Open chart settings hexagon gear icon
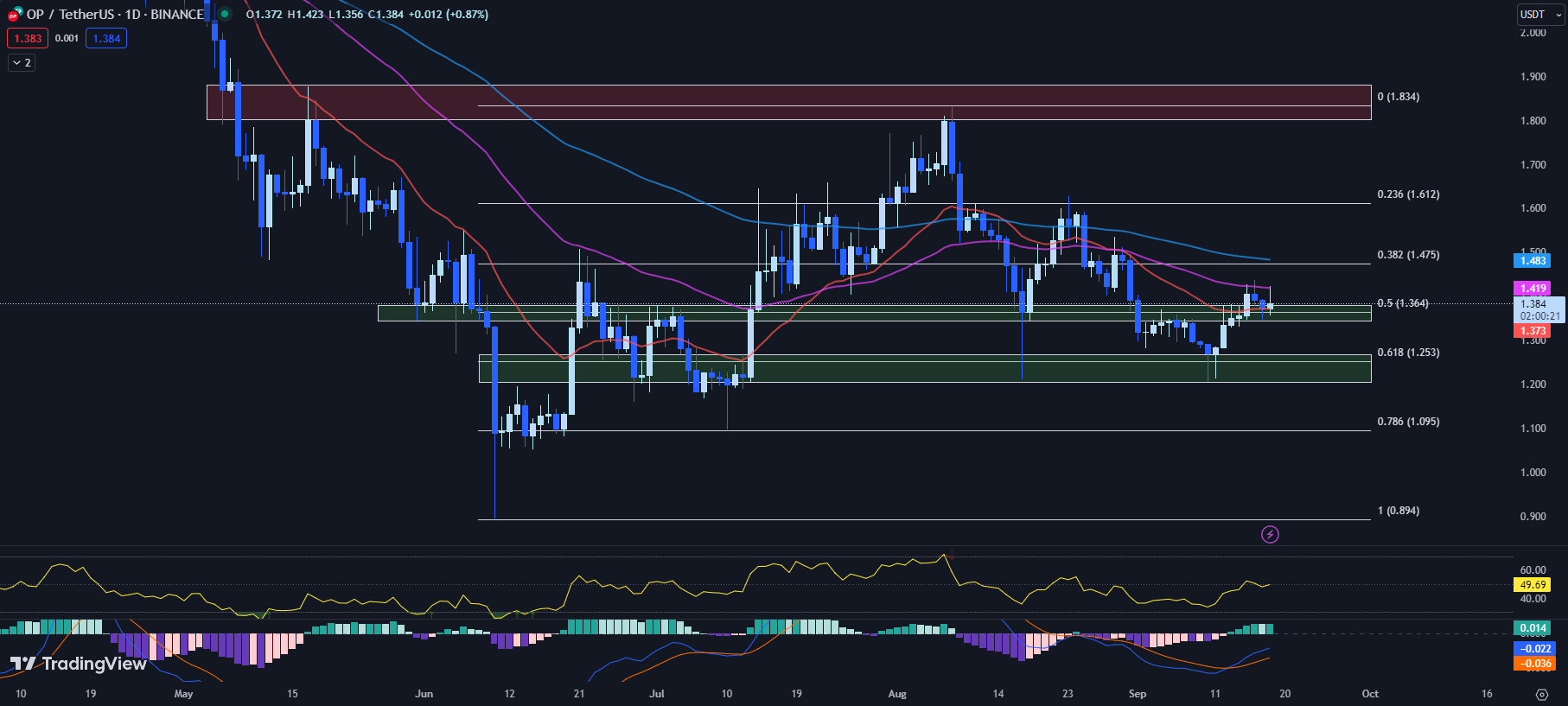 coord(1542,694)
